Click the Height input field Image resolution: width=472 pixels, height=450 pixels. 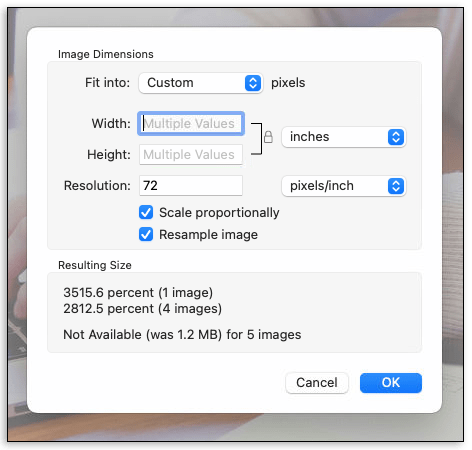(x=191, y=155)
